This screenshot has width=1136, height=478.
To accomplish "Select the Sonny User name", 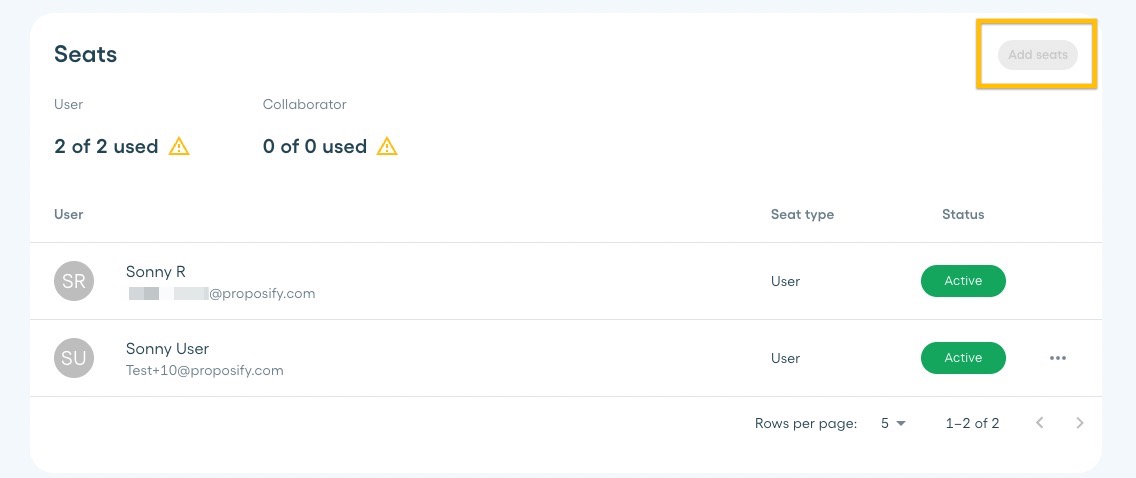I will pyautogui.click(x=167, y=348).
